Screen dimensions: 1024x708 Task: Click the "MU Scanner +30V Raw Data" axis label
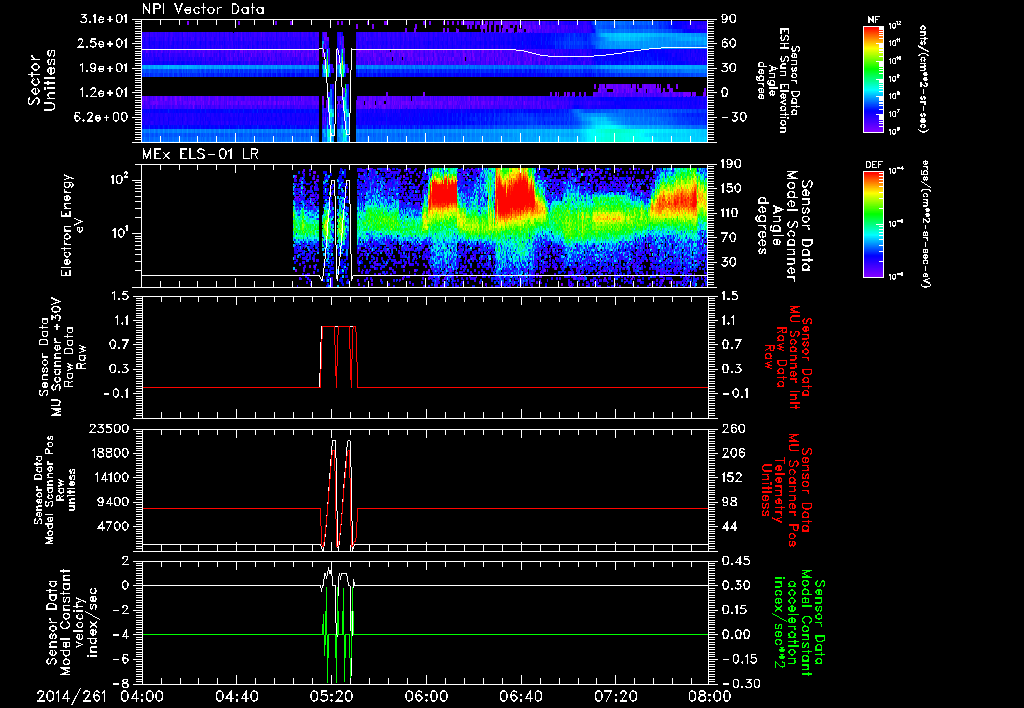pos(63,357)
